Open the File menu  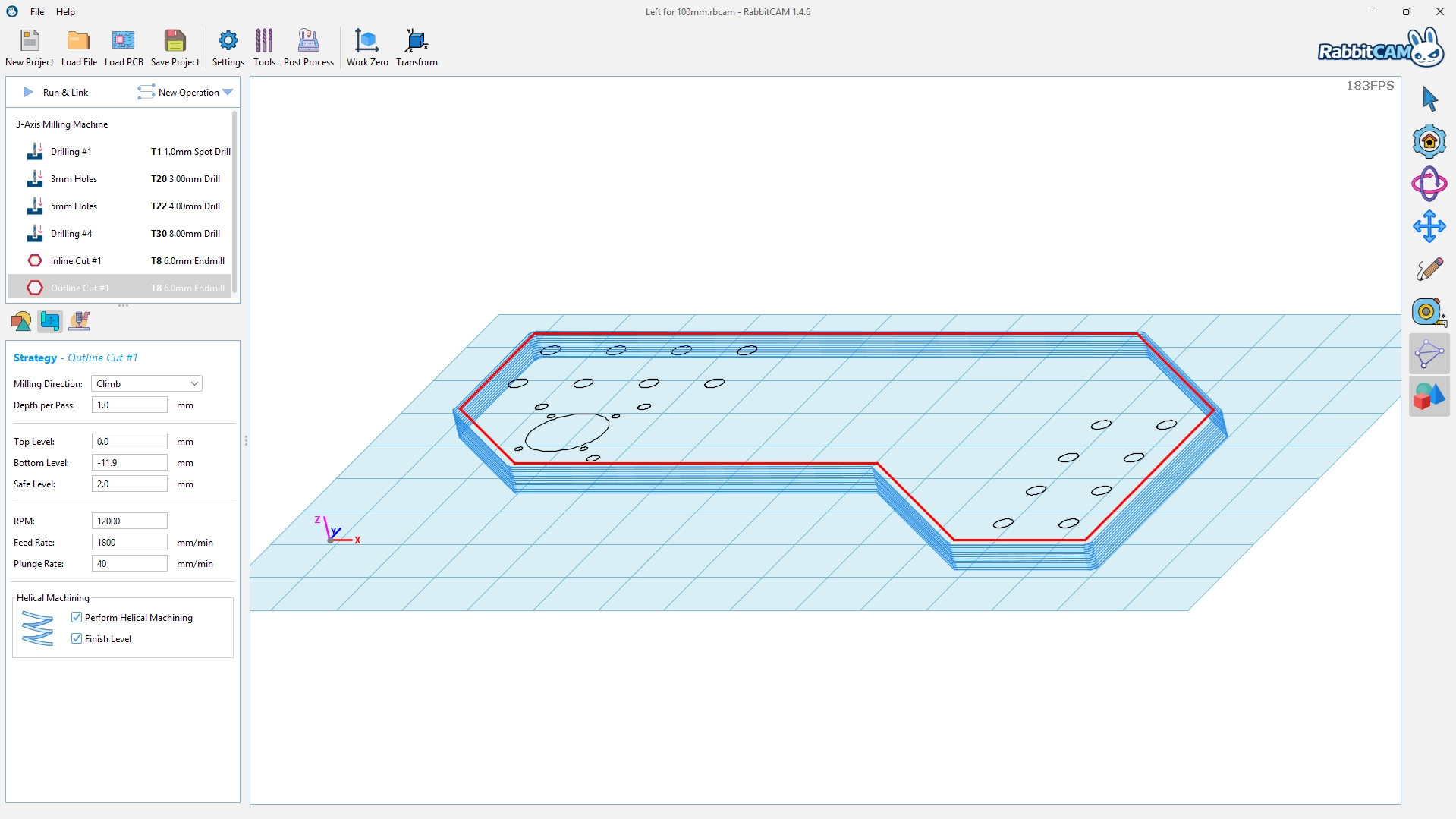coord(37,12)
